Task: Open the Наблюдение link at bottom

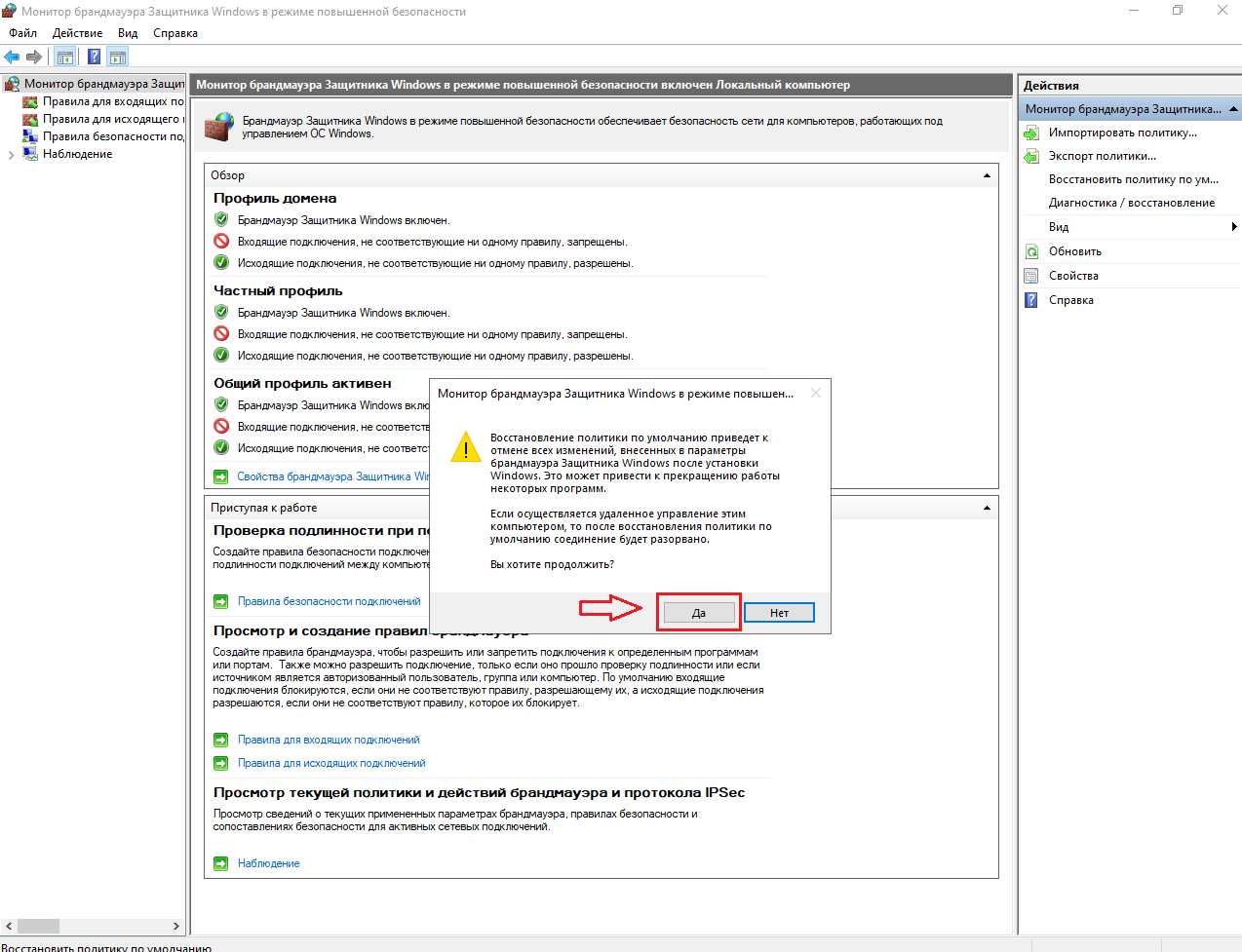Action: pos(268,863)
